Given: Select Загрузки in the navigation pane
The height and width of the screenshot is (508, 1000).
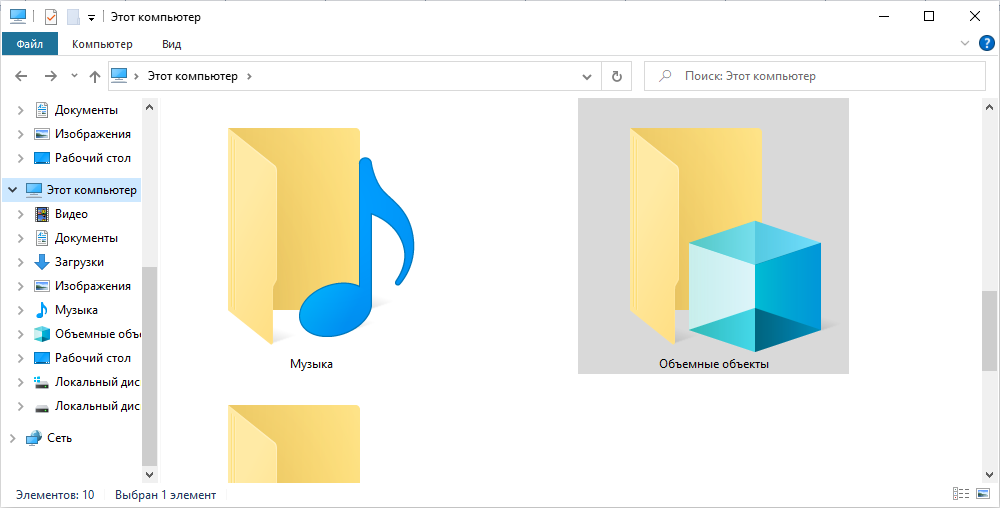Looking at the screenshot, I should pyautogui.click(x=79, y=262).
